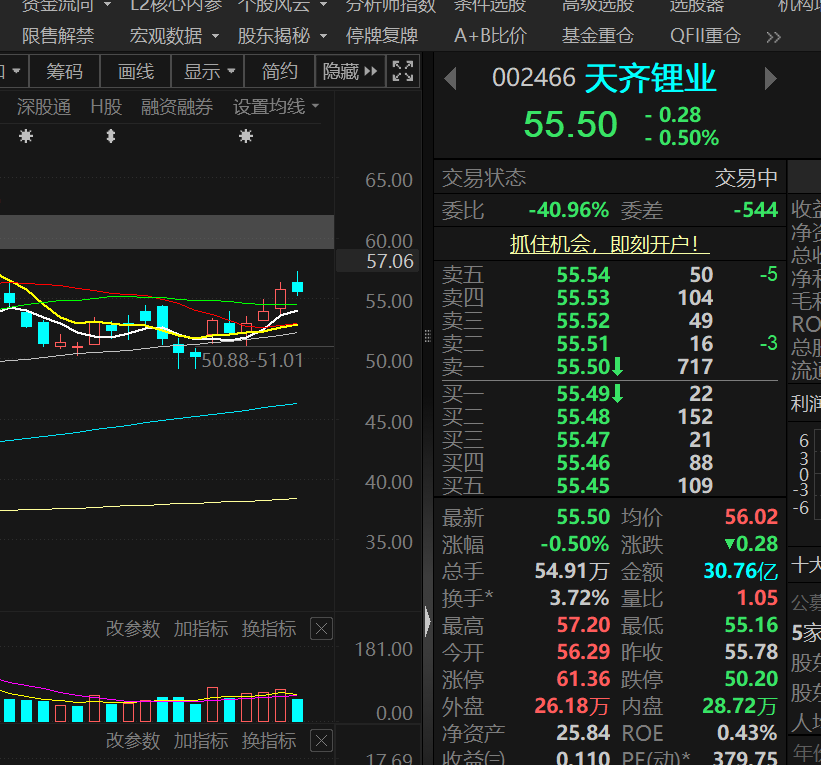The height and width of the screenshot is (765, 821).
Task: Click the 总手 value 54.91万
Action: pyautogui.click(x=572, y=571)
